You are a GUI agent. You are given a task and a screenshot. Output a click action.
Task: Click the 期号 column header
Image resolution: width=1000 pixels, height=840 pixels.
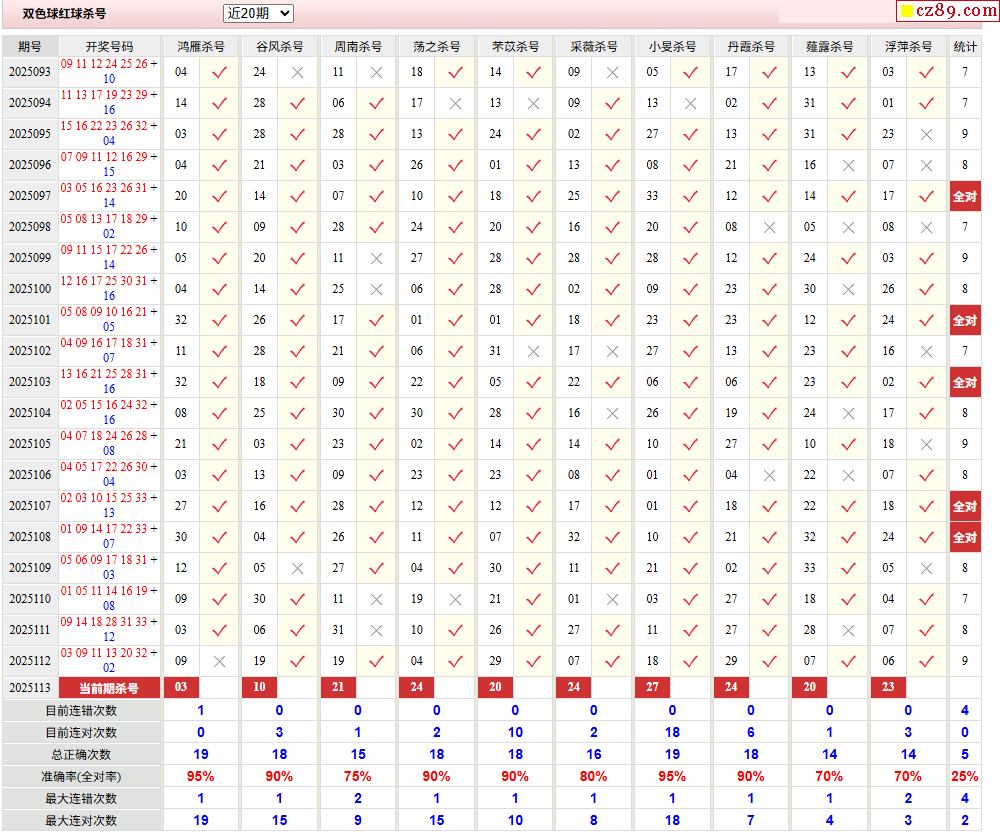pos(30,47)
